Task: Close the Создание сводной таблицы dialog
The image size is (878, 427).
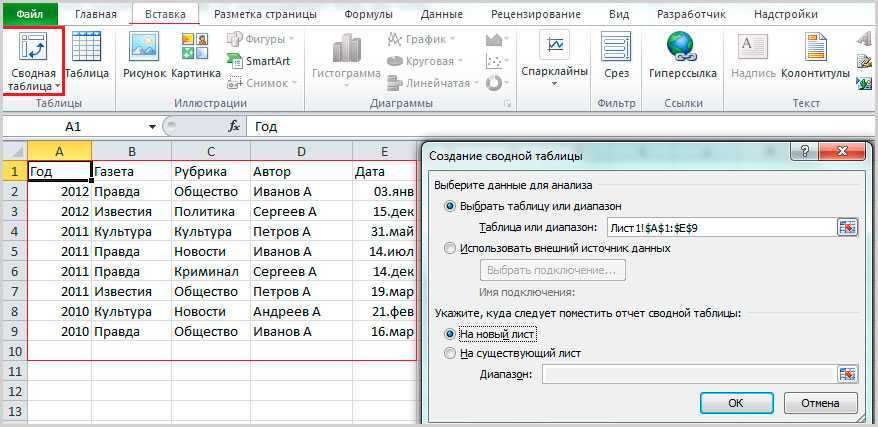Action: [x=842, y=152]
